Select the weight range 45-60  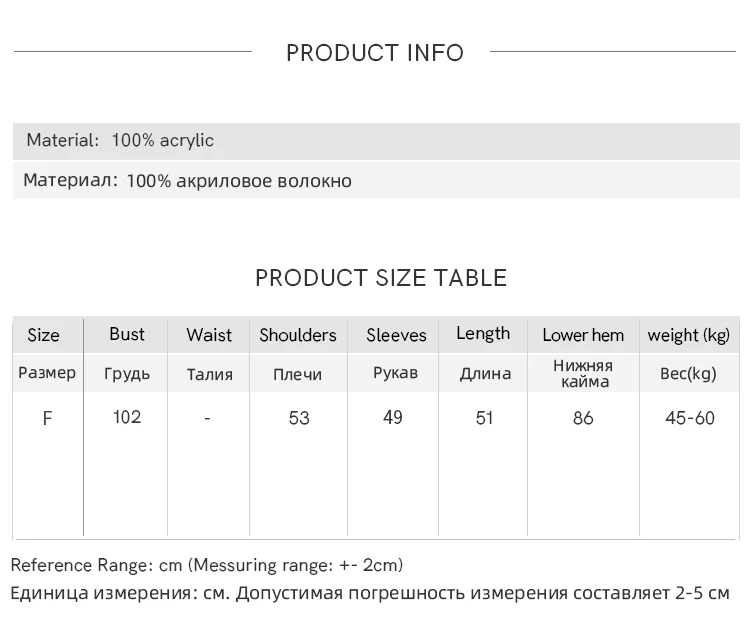tap(690, 418)
